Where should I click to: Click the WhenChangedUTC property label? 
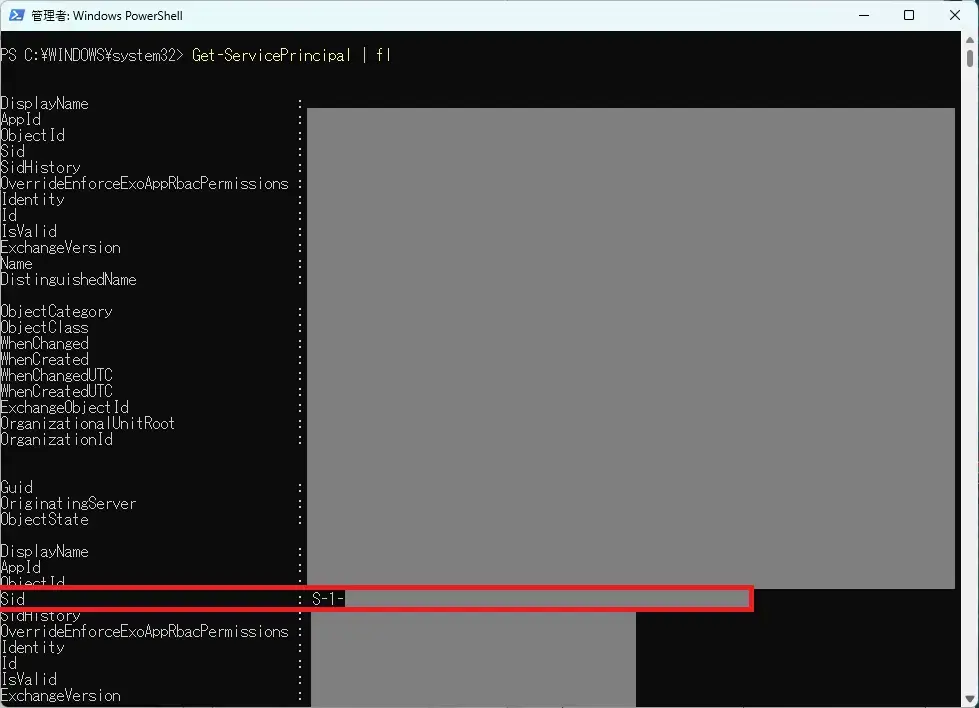57,376
